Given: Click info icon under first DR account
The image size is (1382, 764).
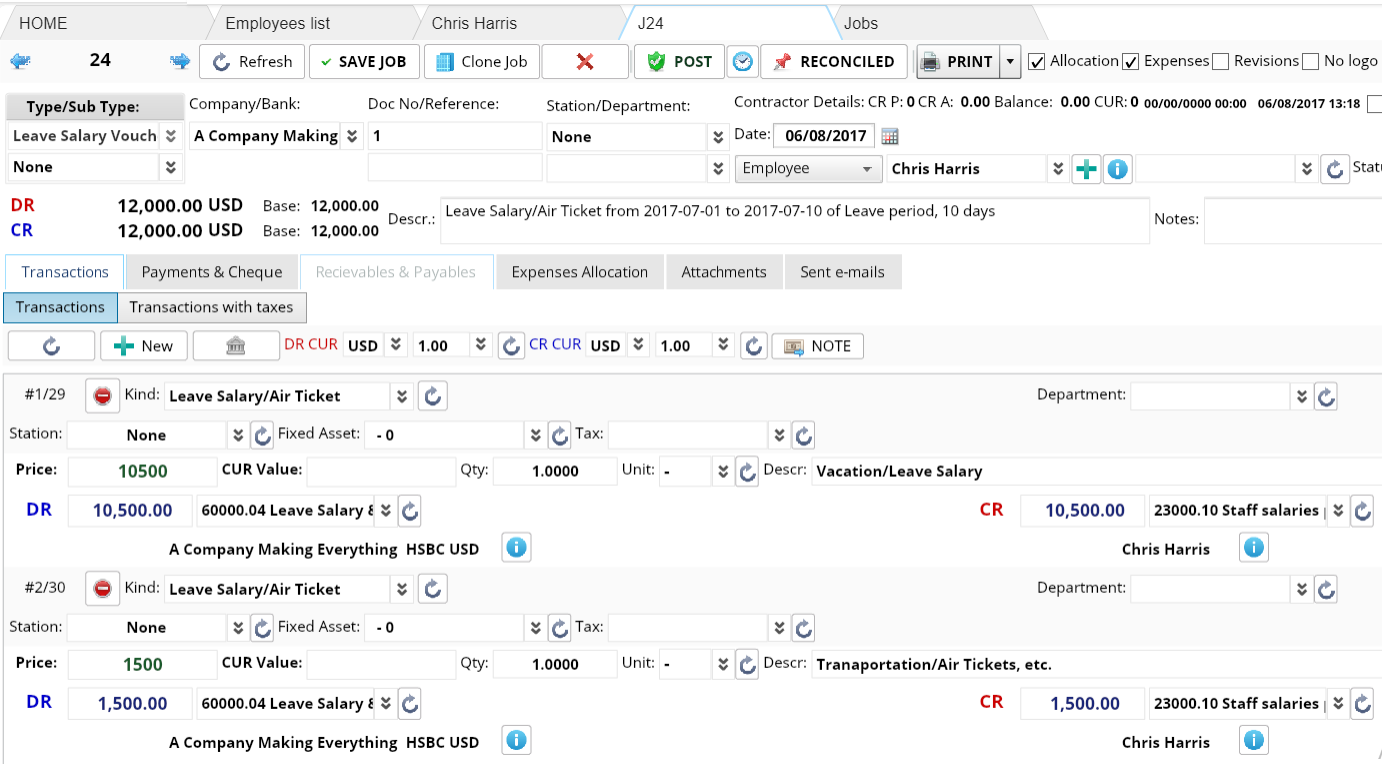Looking at the screenshot, I should pos(516,548).
